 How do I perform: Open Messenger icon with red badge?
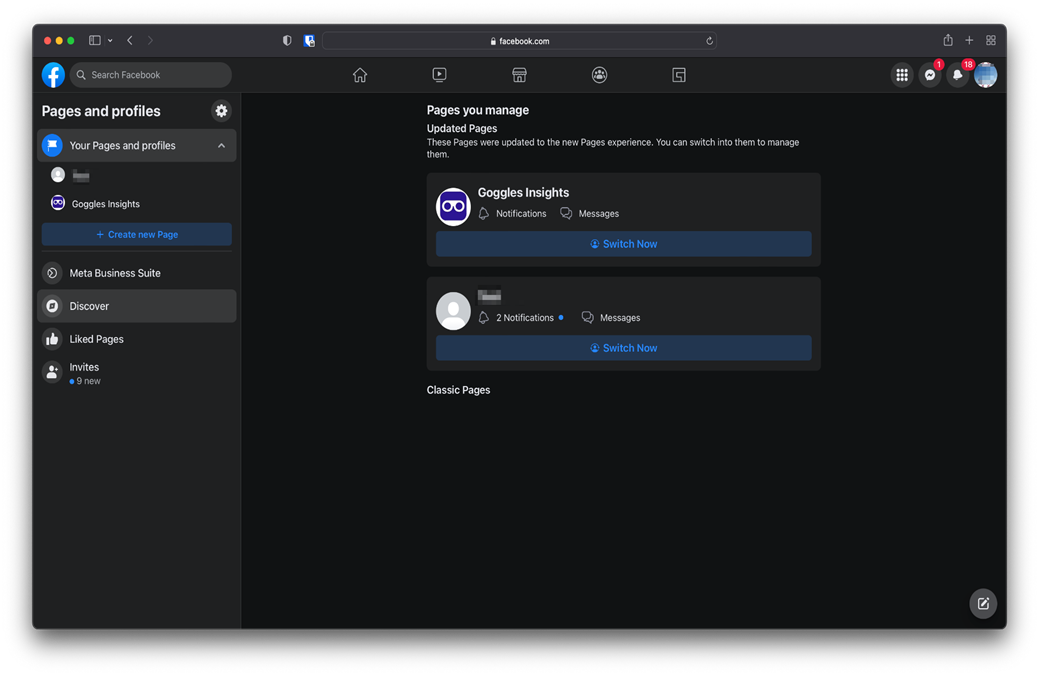[930, 75]
